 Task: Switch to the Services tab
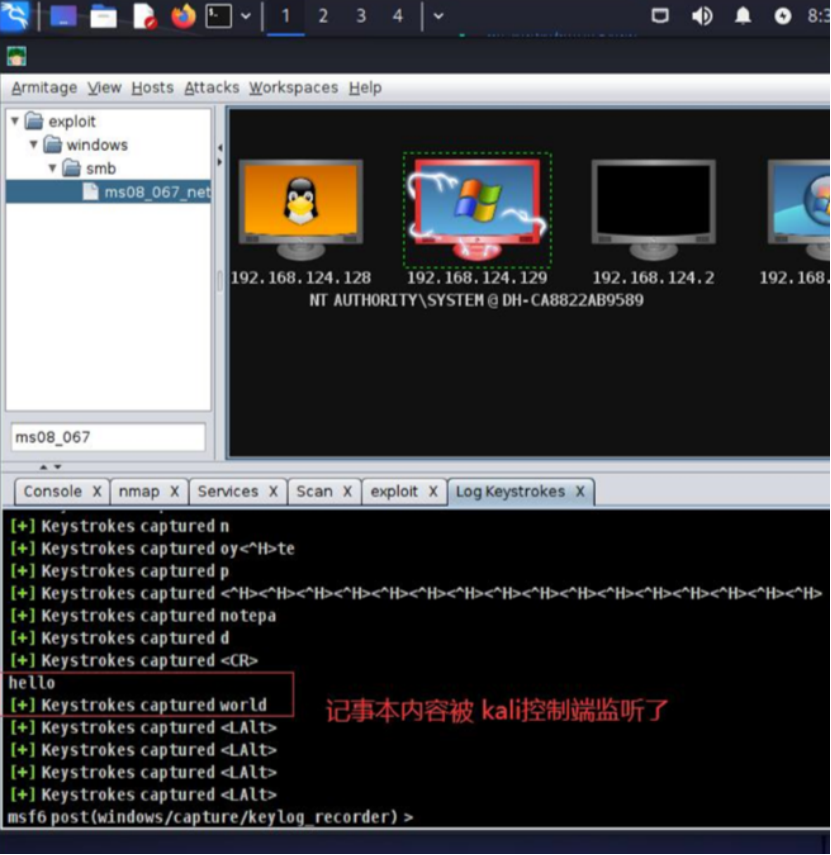[x=228, y=491]
